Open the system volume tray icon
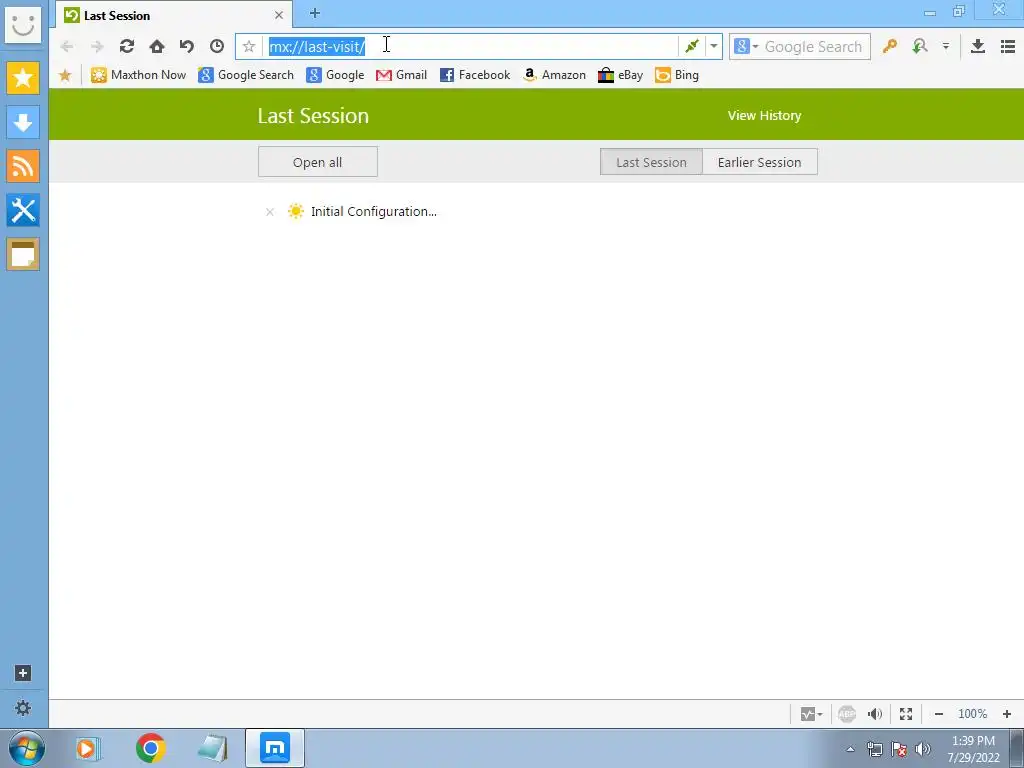Viewport: 1024px width, 768px height. coord(923,749)
